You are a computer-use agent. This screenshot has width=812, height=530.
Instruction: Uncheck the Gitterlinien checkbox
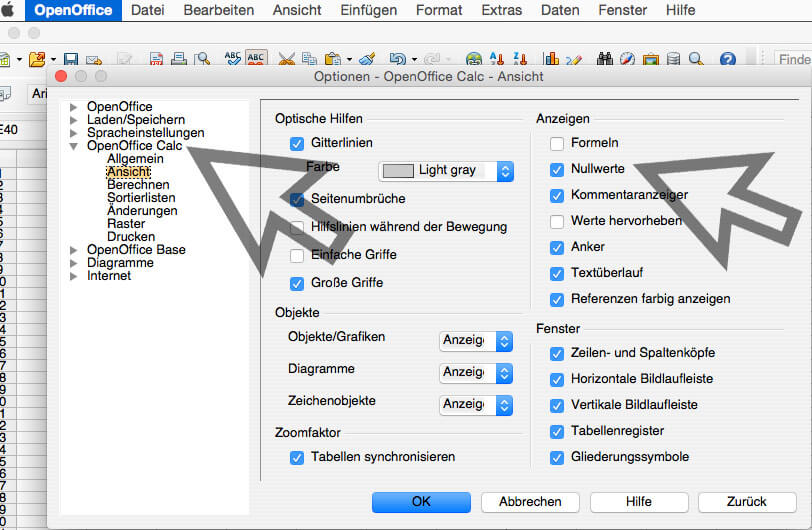[x=297, y=144]
